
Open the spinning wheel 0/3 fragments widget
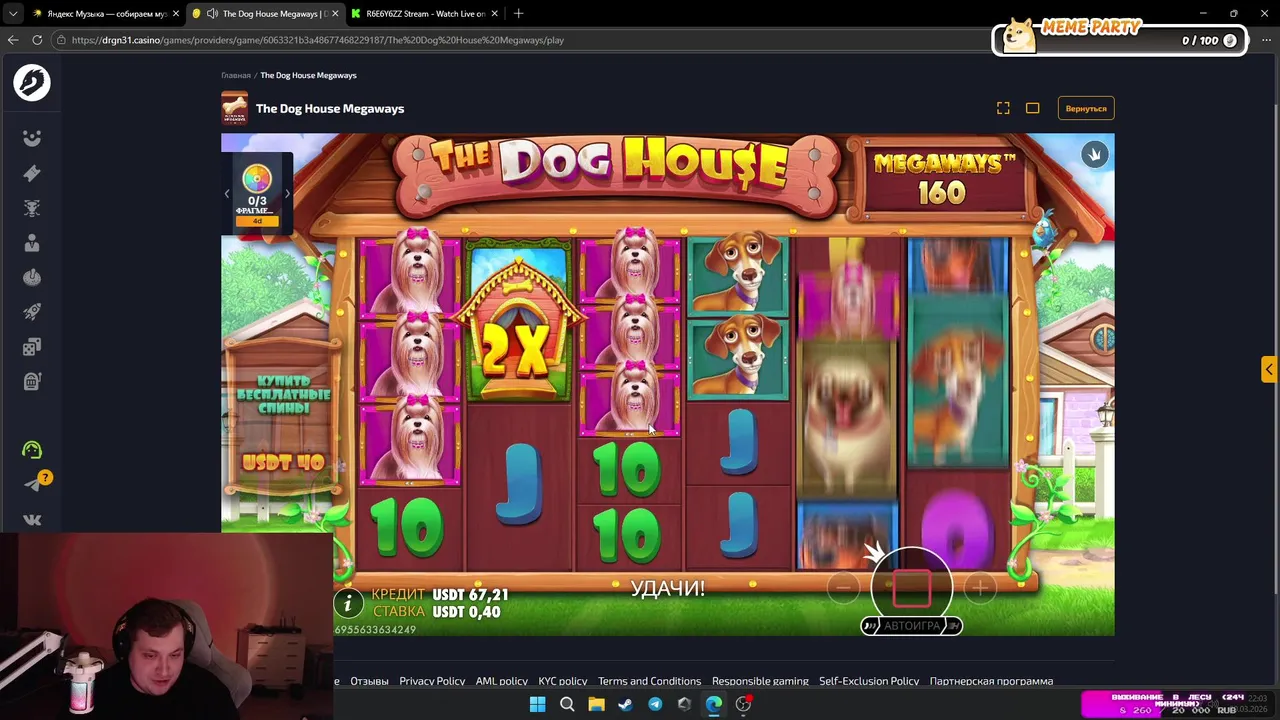coord(257,193)
